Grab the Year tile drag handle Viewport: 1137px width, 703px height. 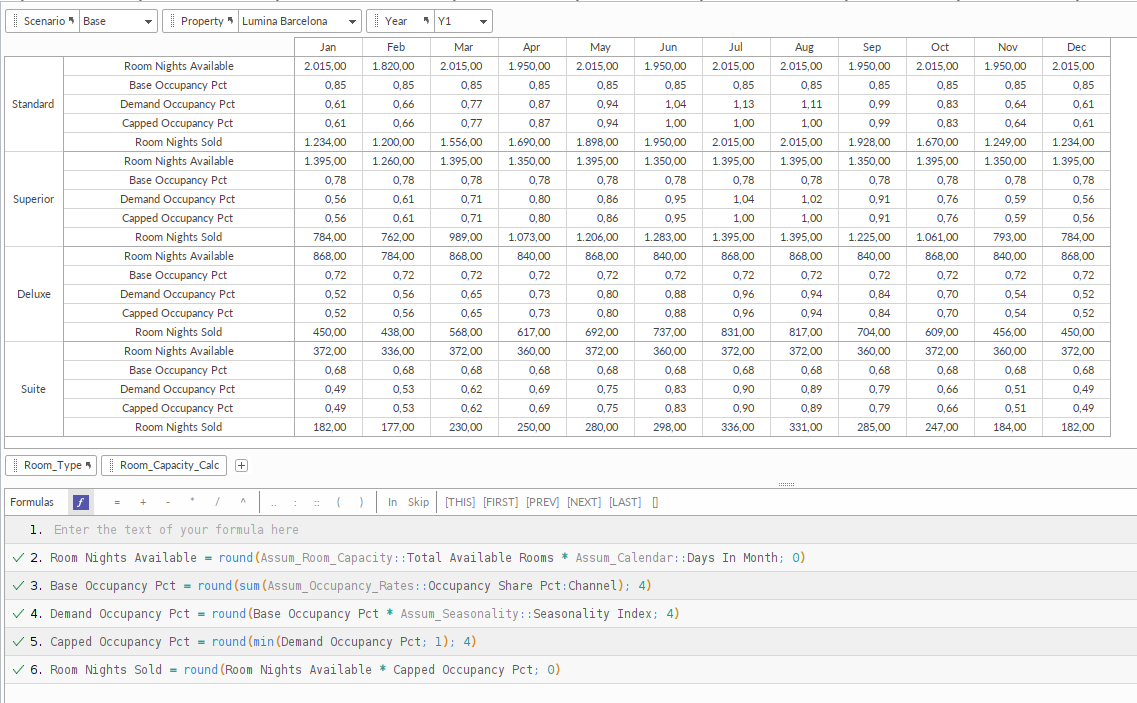click(377, 21)
